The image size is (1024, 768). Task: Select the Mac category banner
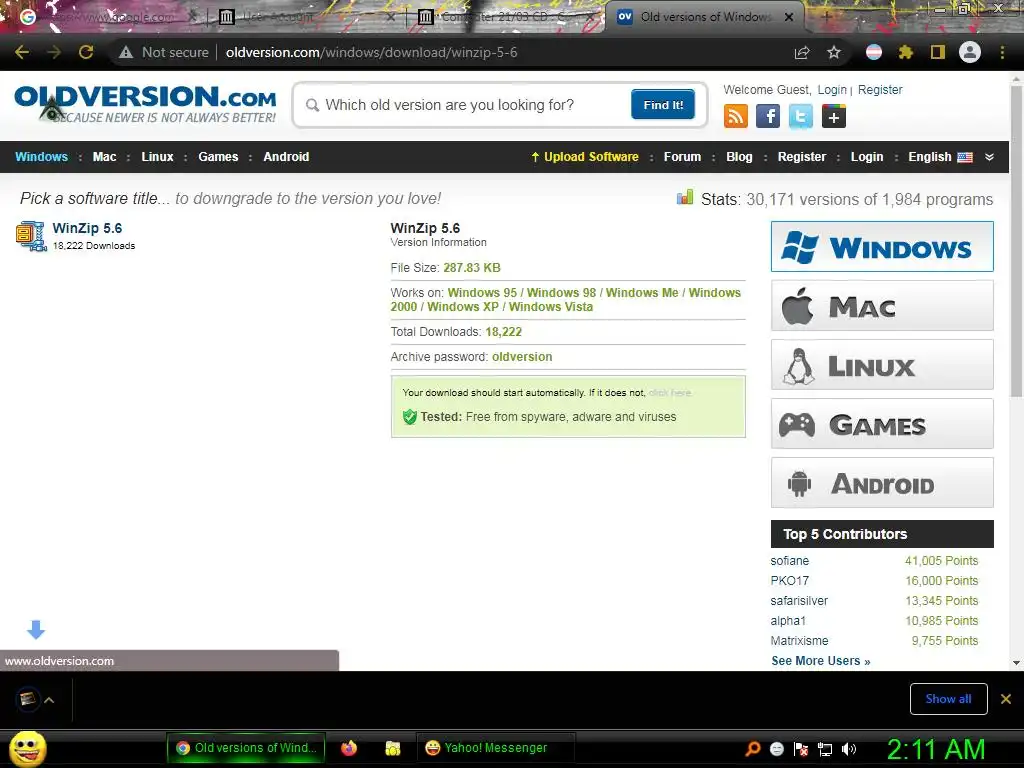(882, 306)
